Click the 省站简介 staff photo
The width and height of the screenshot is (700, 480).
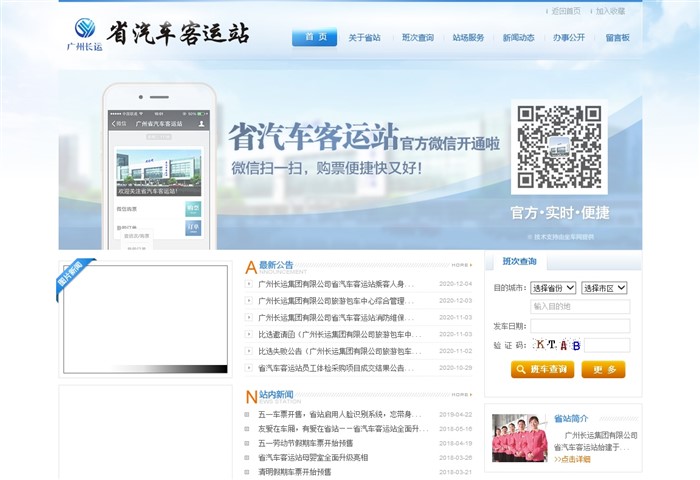click(519, 438)
